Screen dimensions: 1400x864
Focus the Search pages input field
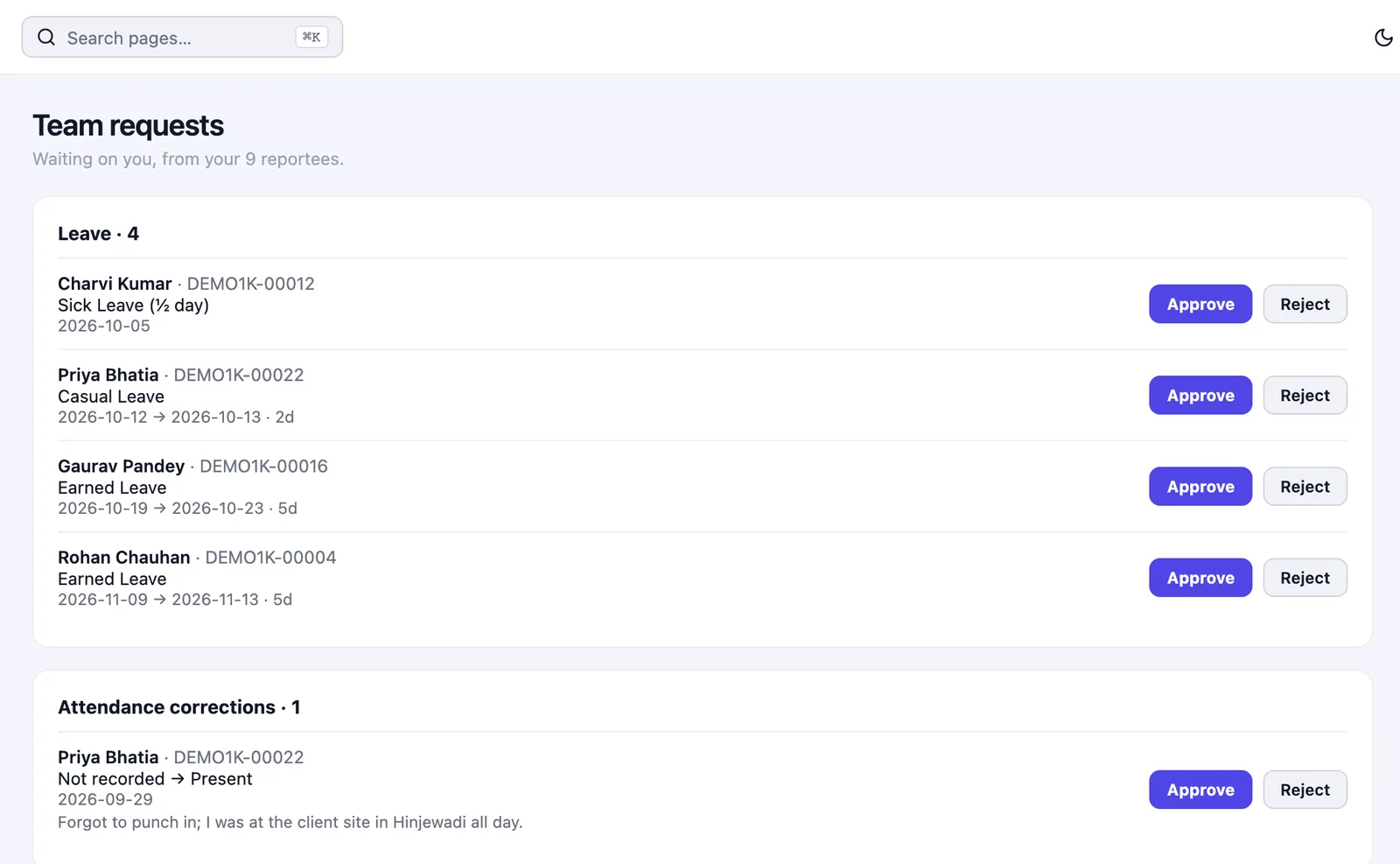point(182,38)
